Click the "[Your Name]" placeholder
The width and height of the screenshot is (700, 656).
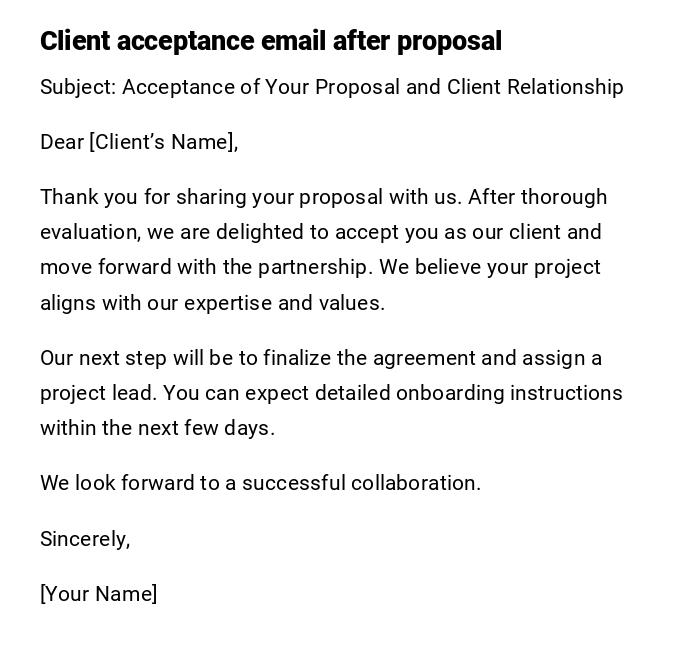pos(98,594)
